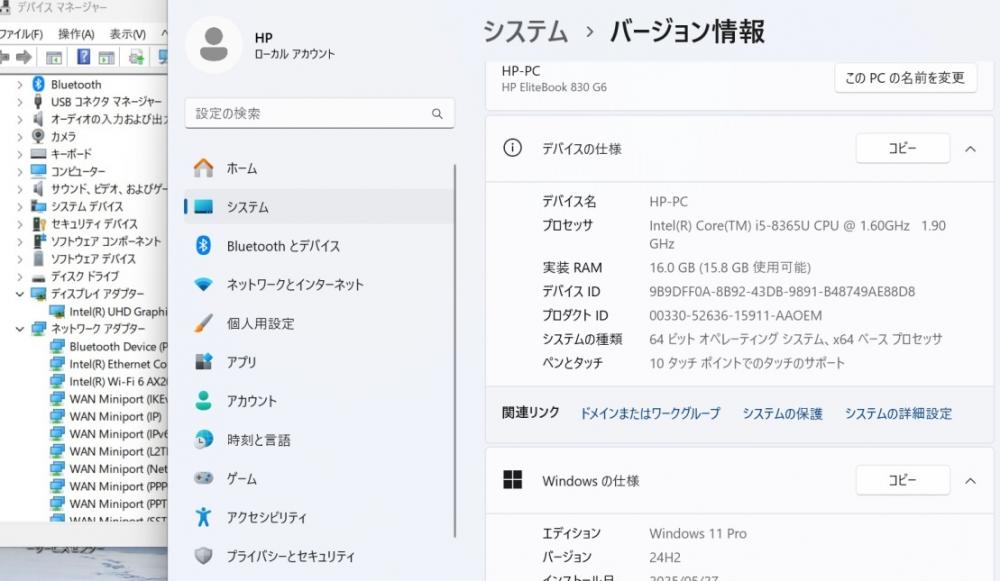This screenshot has height=581, width=1000.
Task: Click the 16.0 GB RAM value
Action: pos(730,267)
